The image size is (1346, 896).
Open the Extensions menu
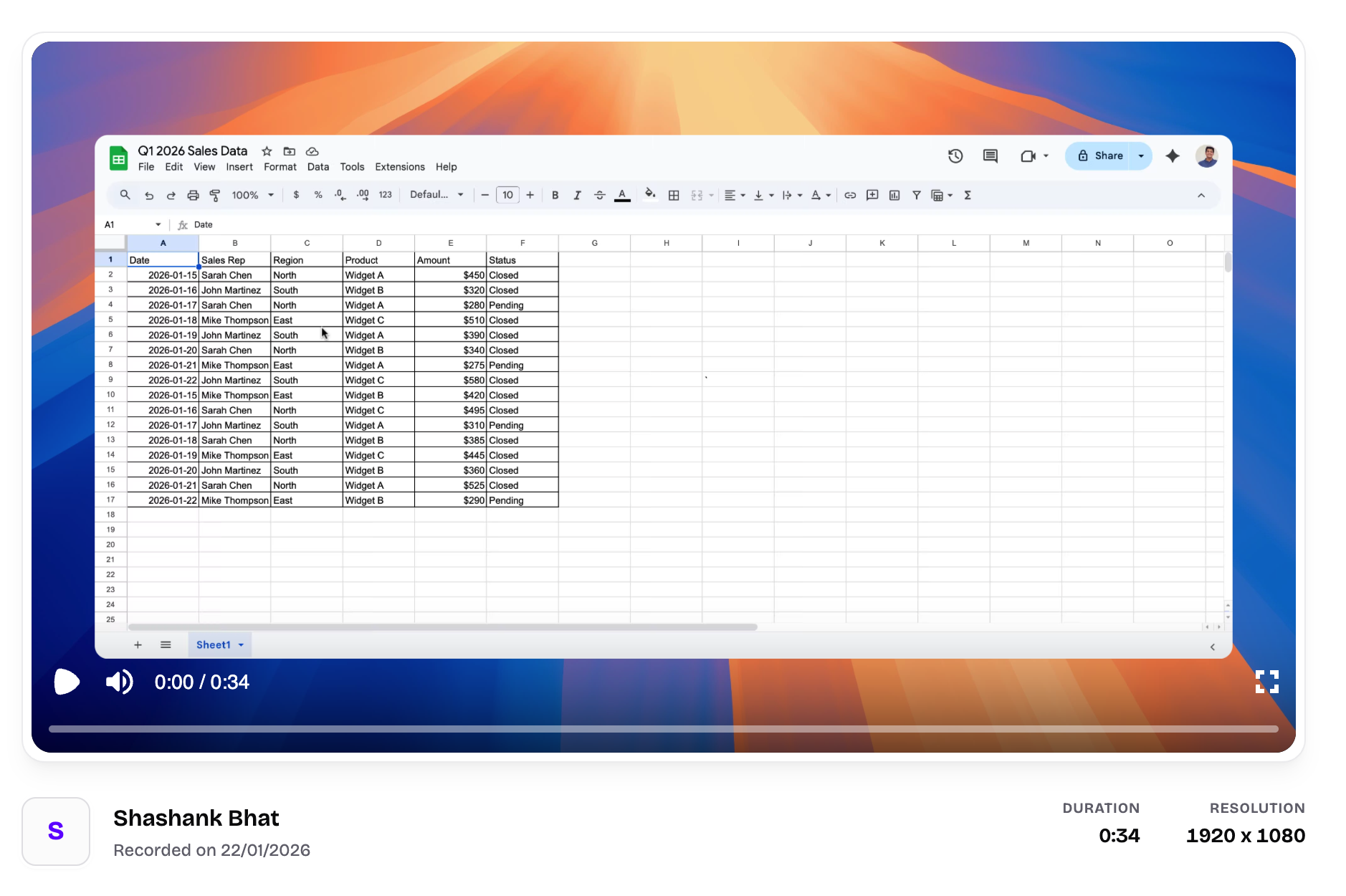399,167
